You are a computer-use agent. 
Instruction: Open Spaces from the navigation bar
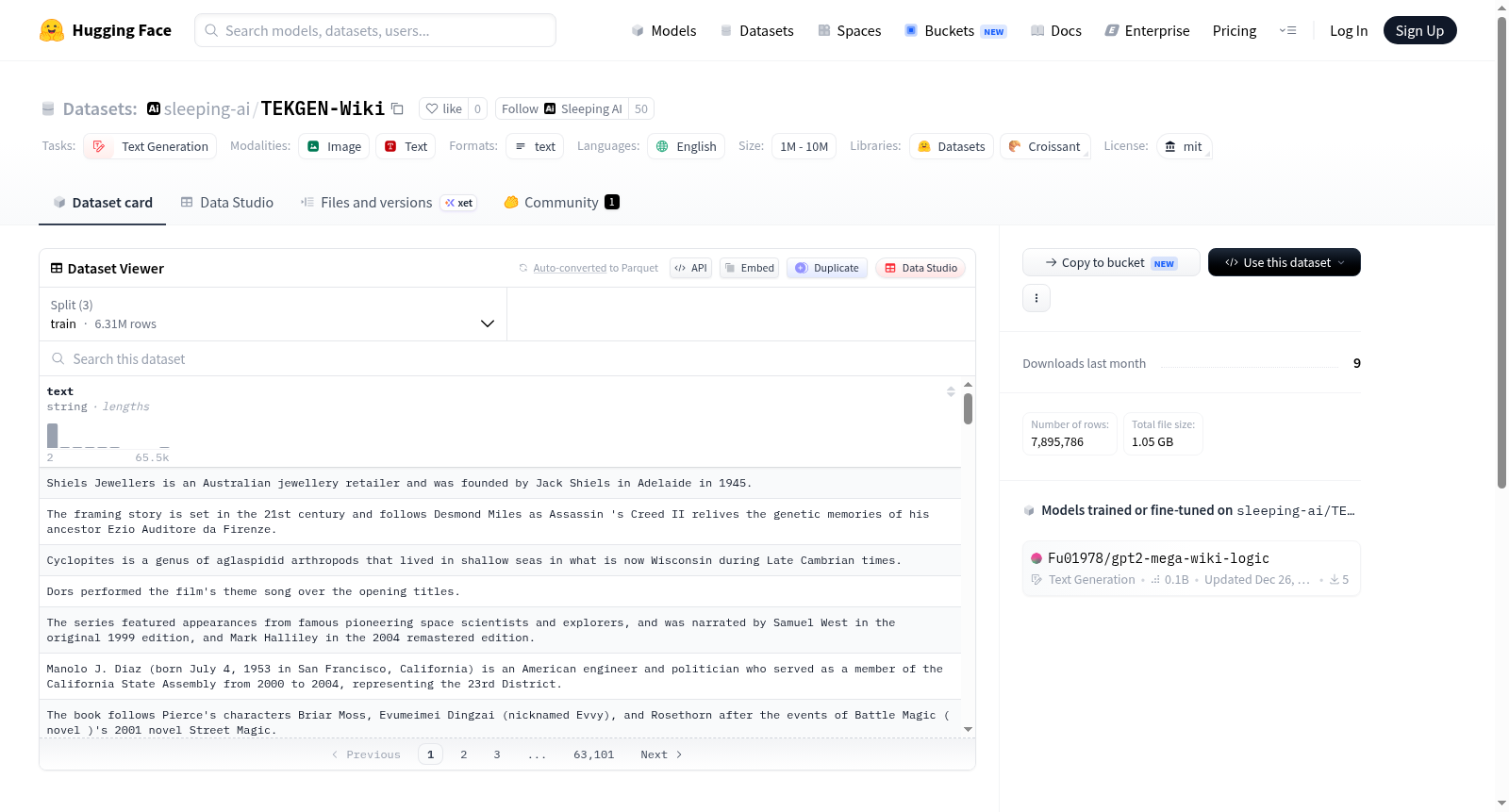(x=850, y=30)
